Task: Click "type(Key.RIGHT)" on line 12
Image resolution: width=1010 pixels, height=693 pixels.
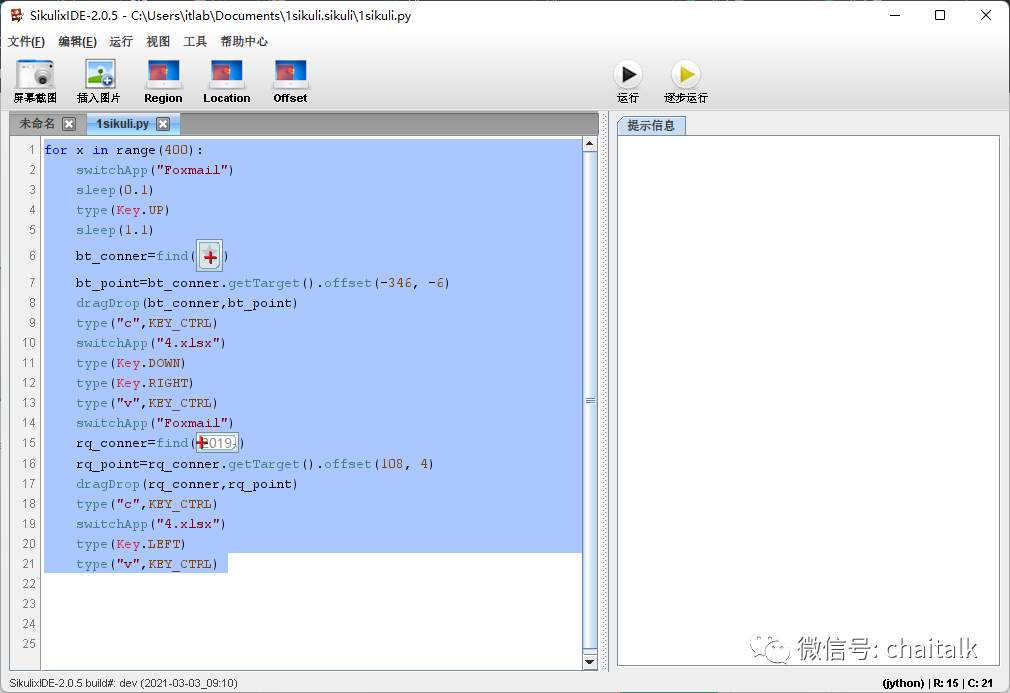Action: 135,383
